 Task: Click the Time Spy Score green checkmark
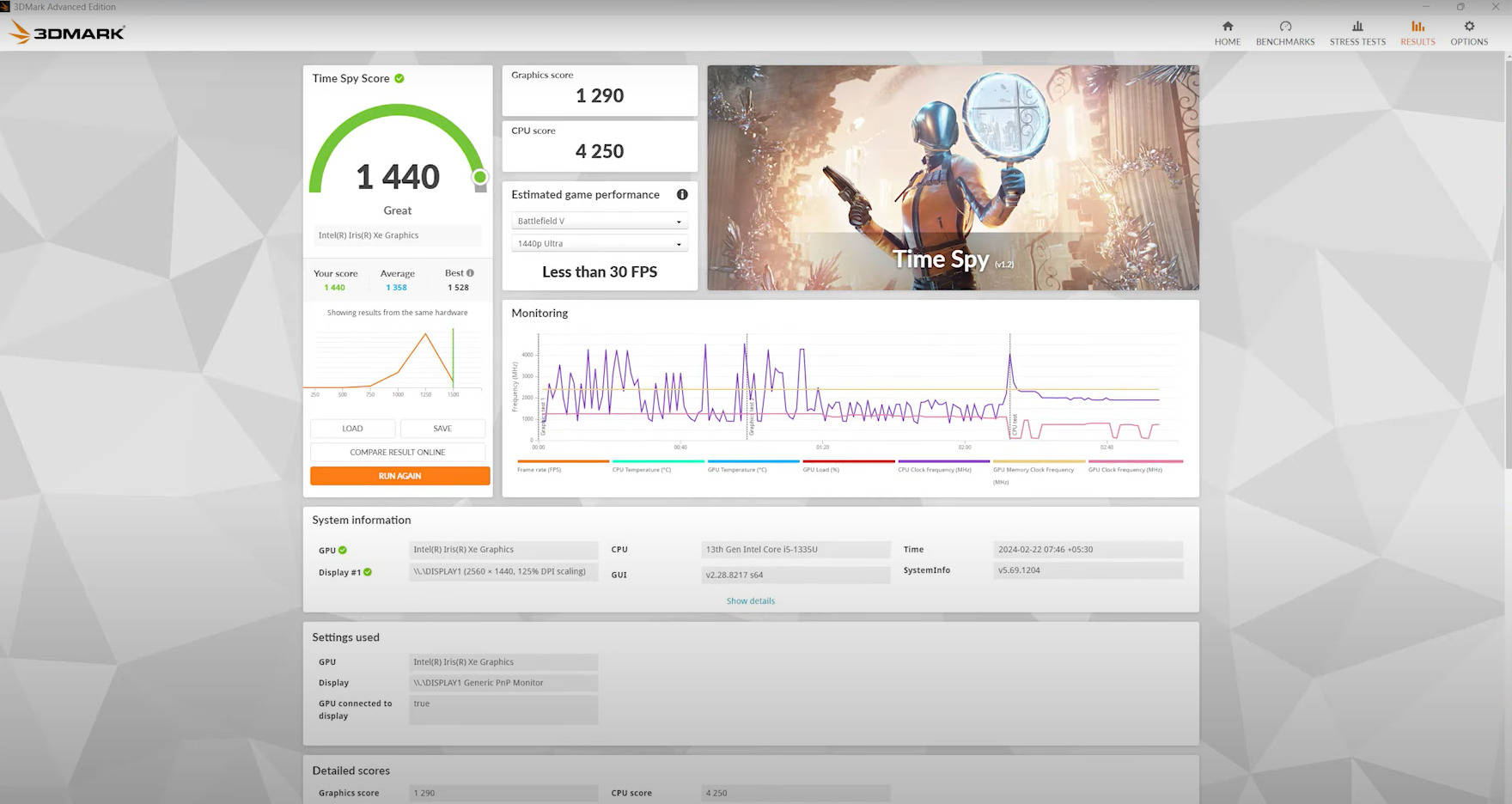click(399, 78)
